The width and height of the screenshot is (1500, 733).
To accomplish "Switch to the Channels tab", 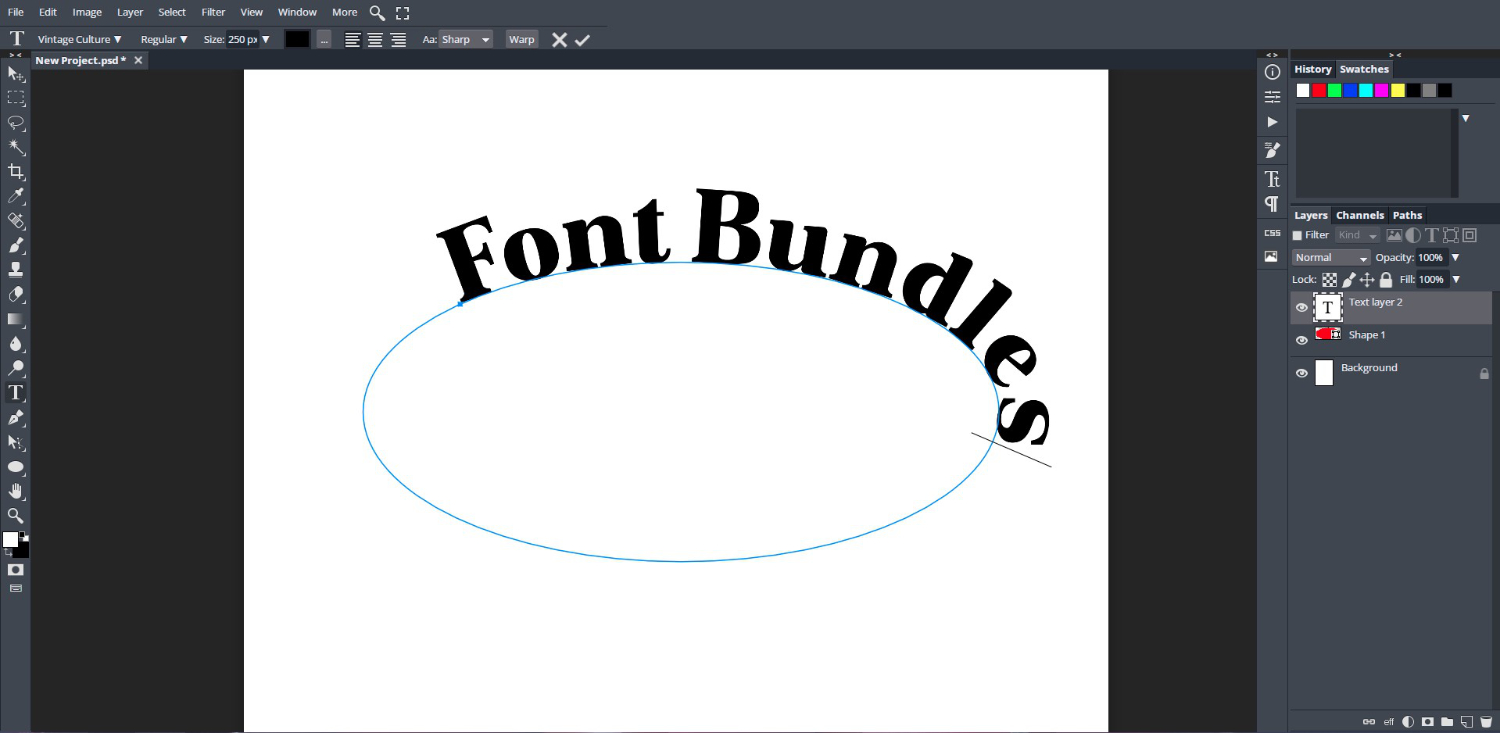I will pos(1360,216).
